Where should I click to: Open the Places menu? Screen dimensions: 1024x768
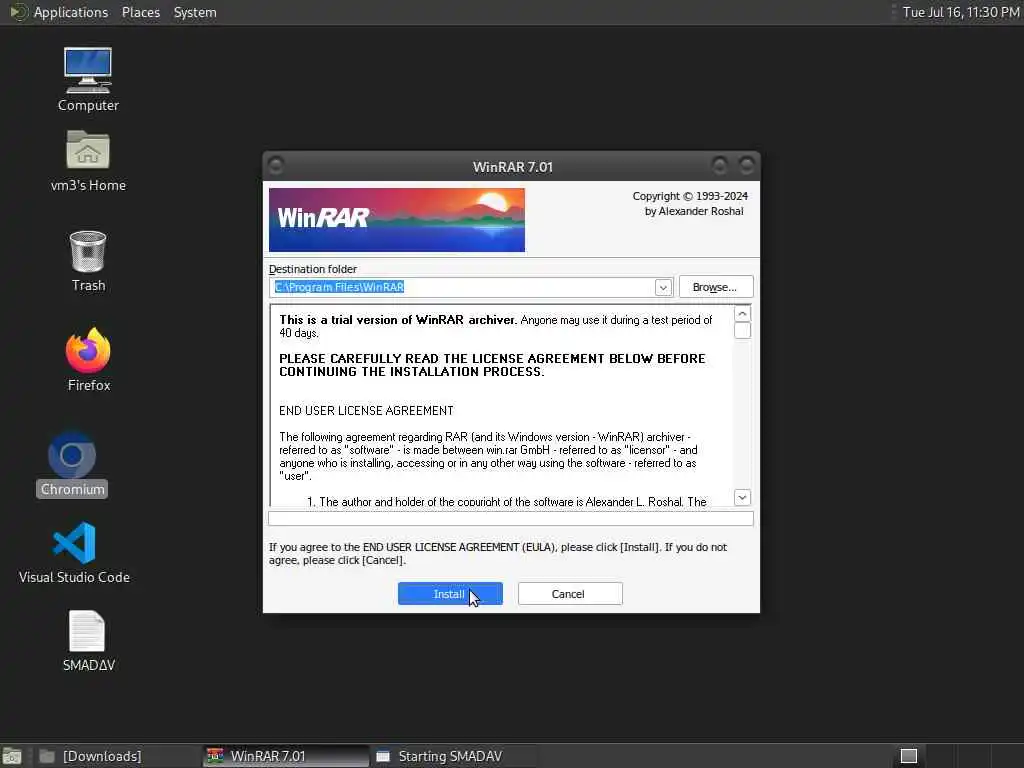click(x=140, y=12)
